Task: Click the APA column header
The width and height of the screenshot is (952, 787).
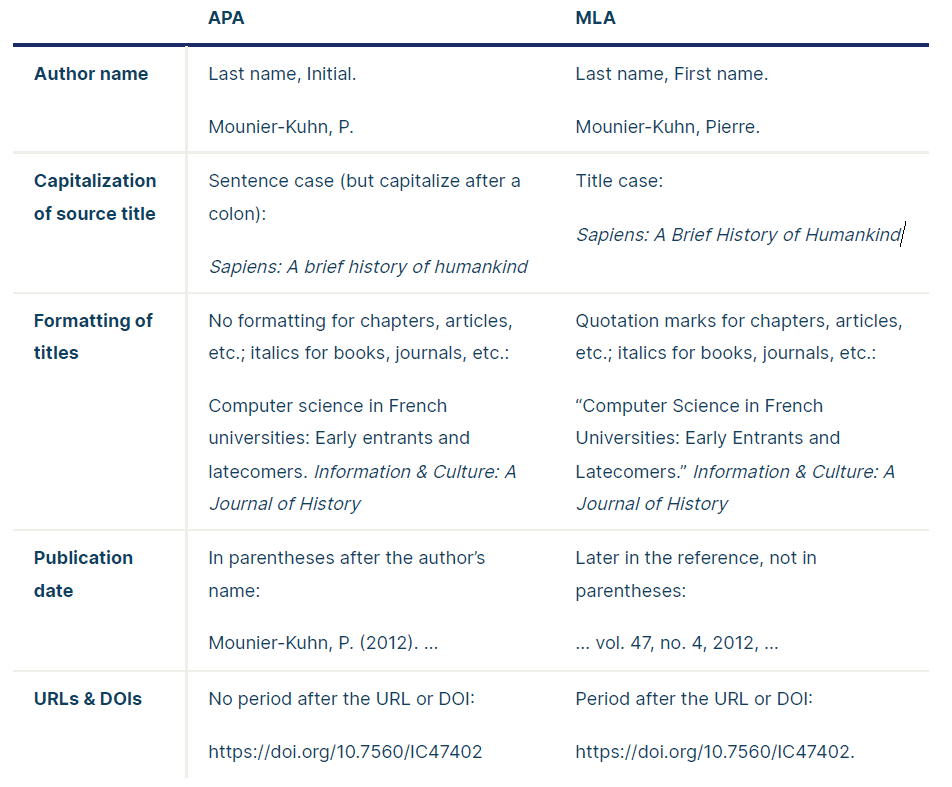Action: (x=227, y=18)
